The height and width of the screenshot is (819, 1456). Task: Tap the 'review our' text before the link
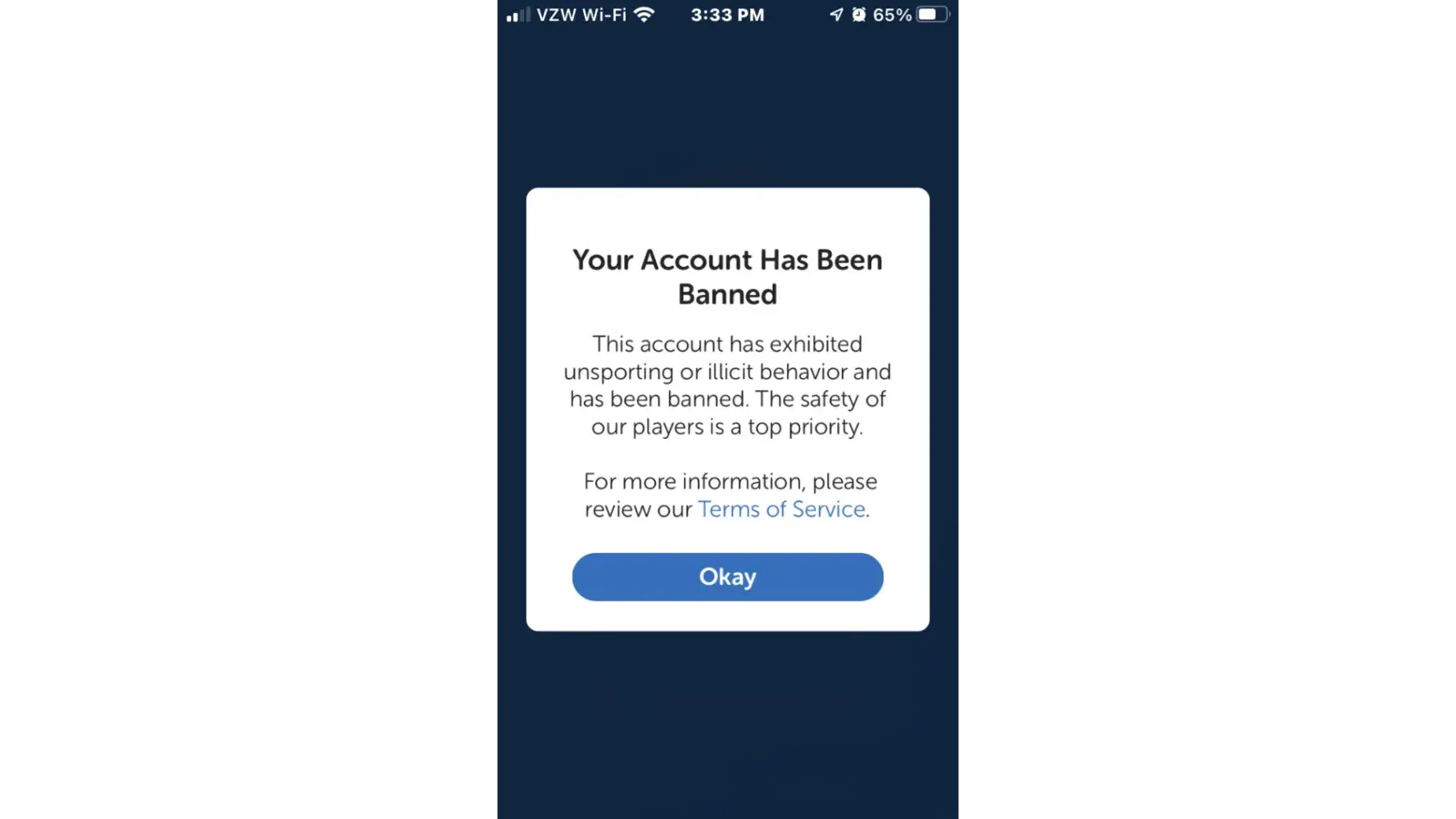(638, 509)
